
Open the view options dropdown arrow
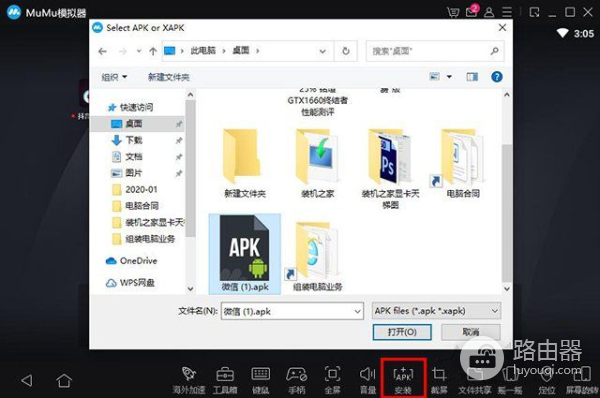449,77
